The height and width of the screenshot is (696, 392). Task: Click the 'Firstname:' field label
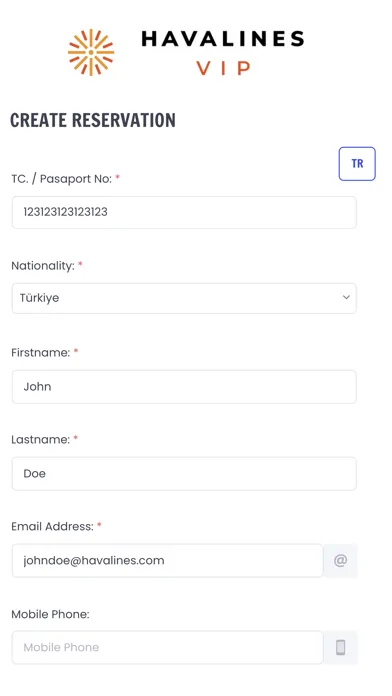(x=40, y=353)
